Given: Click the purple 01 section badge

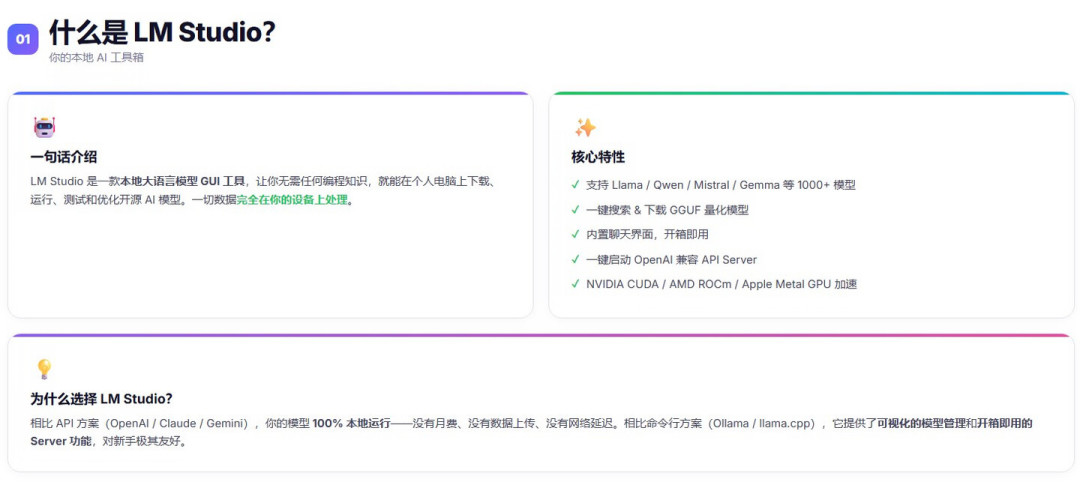Looking at the screenshot, I should 23,39.
